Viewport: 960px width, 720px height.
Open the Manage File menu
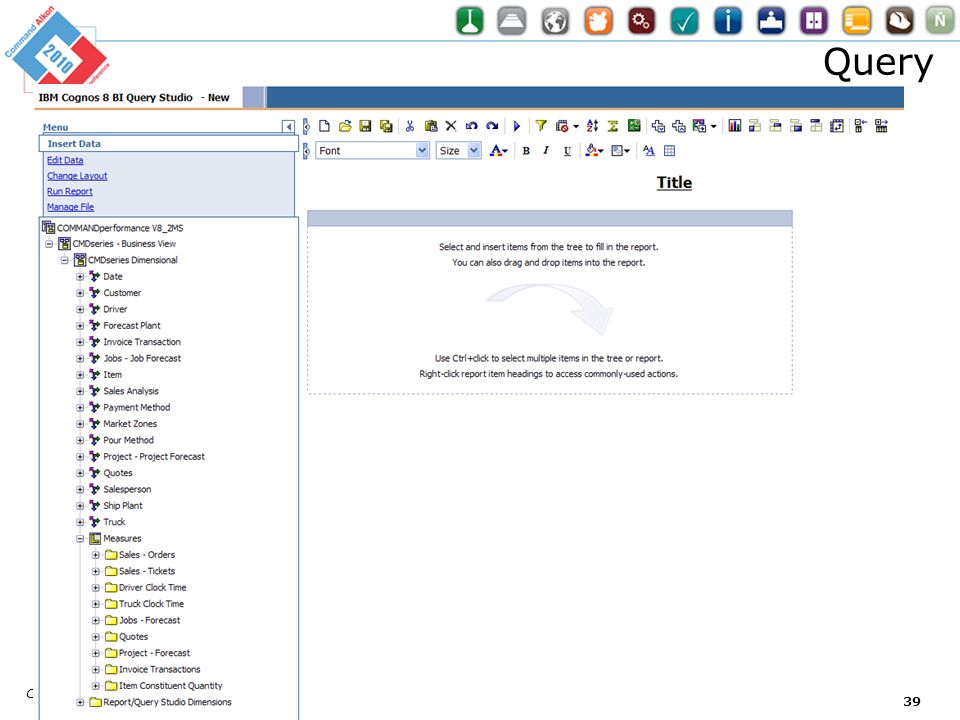pyautogui.click(x=70, y=207)
